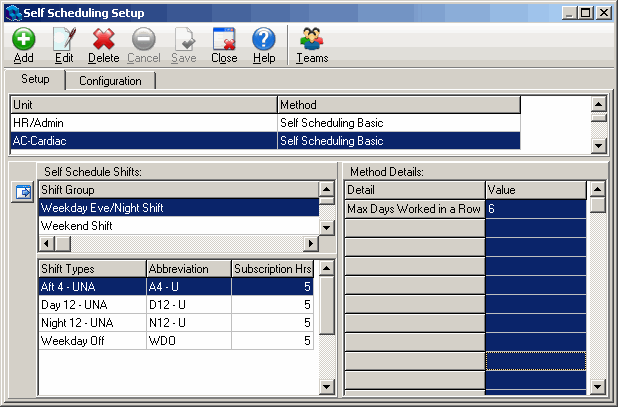Select the Night 12 - UNA row

tap(91, 323)
